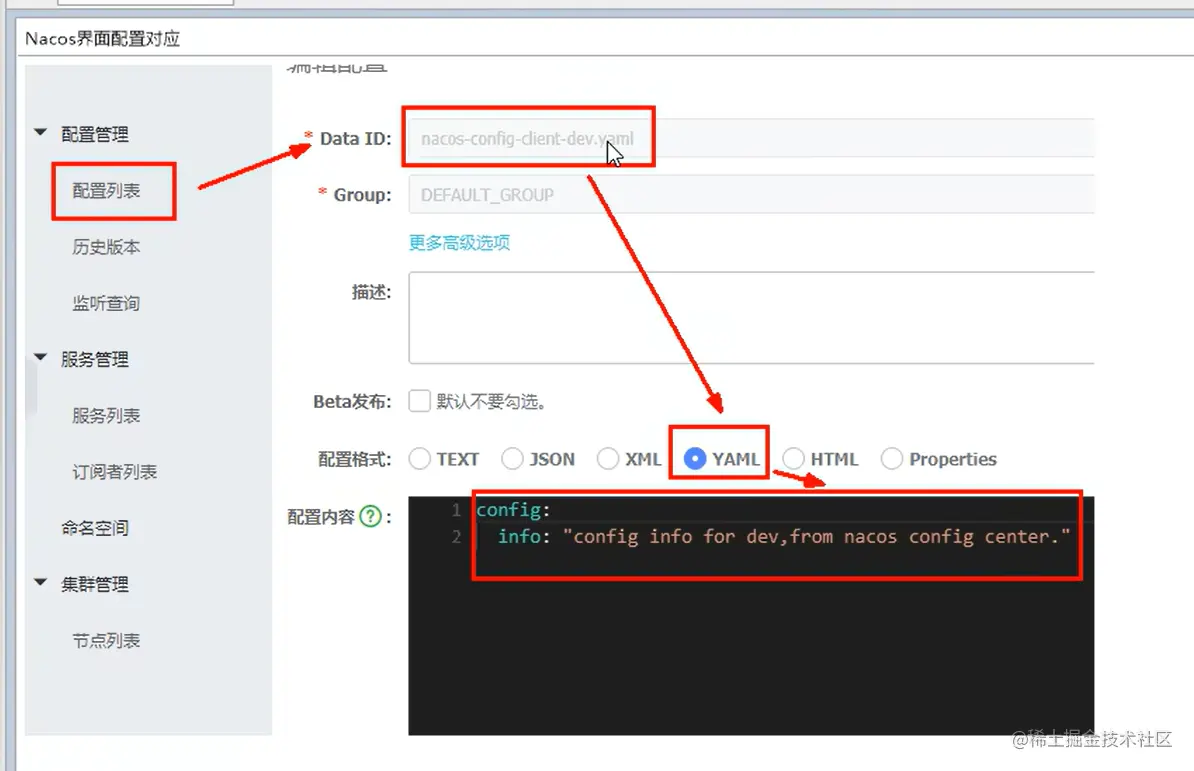Open 命名空间 in the sidebar
This screenshot has height=771, width=1194.
pyautogui.click(x=94, y=527)
